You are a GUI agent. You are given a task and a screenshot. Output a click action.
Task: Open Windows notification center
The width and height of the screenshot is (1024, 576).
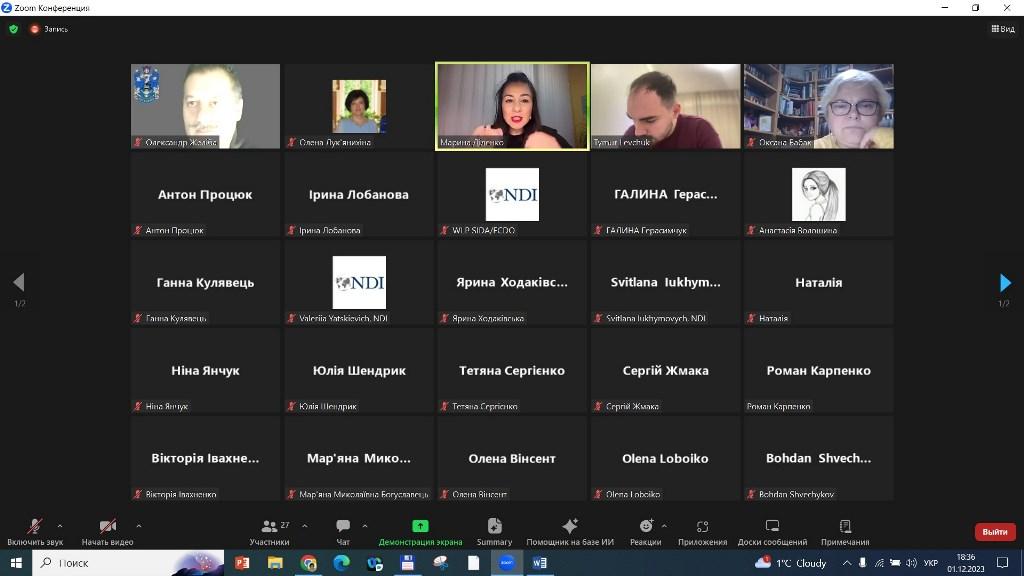(x=1002, y=562)
